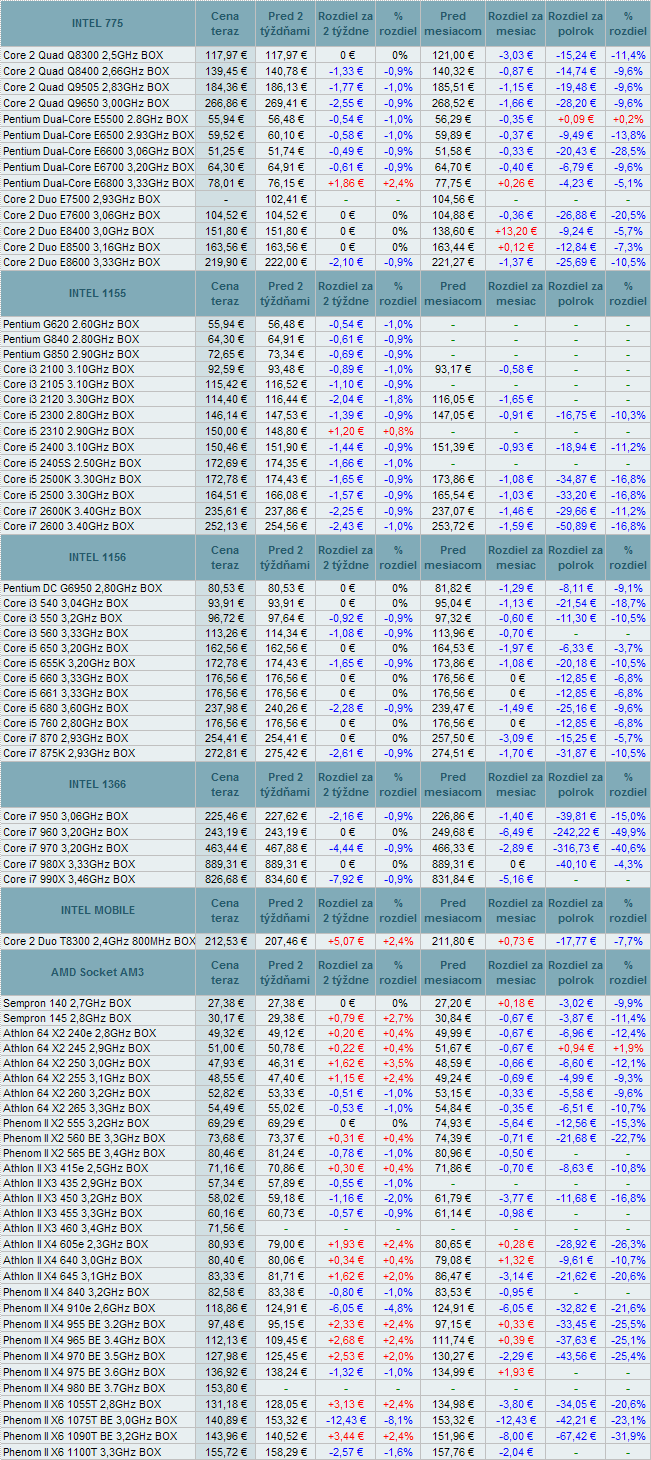Screen dimensions: 651x1460
Task: Click the -50,89 € half-year difference for Core i7 2600
Action: point(575,526)
